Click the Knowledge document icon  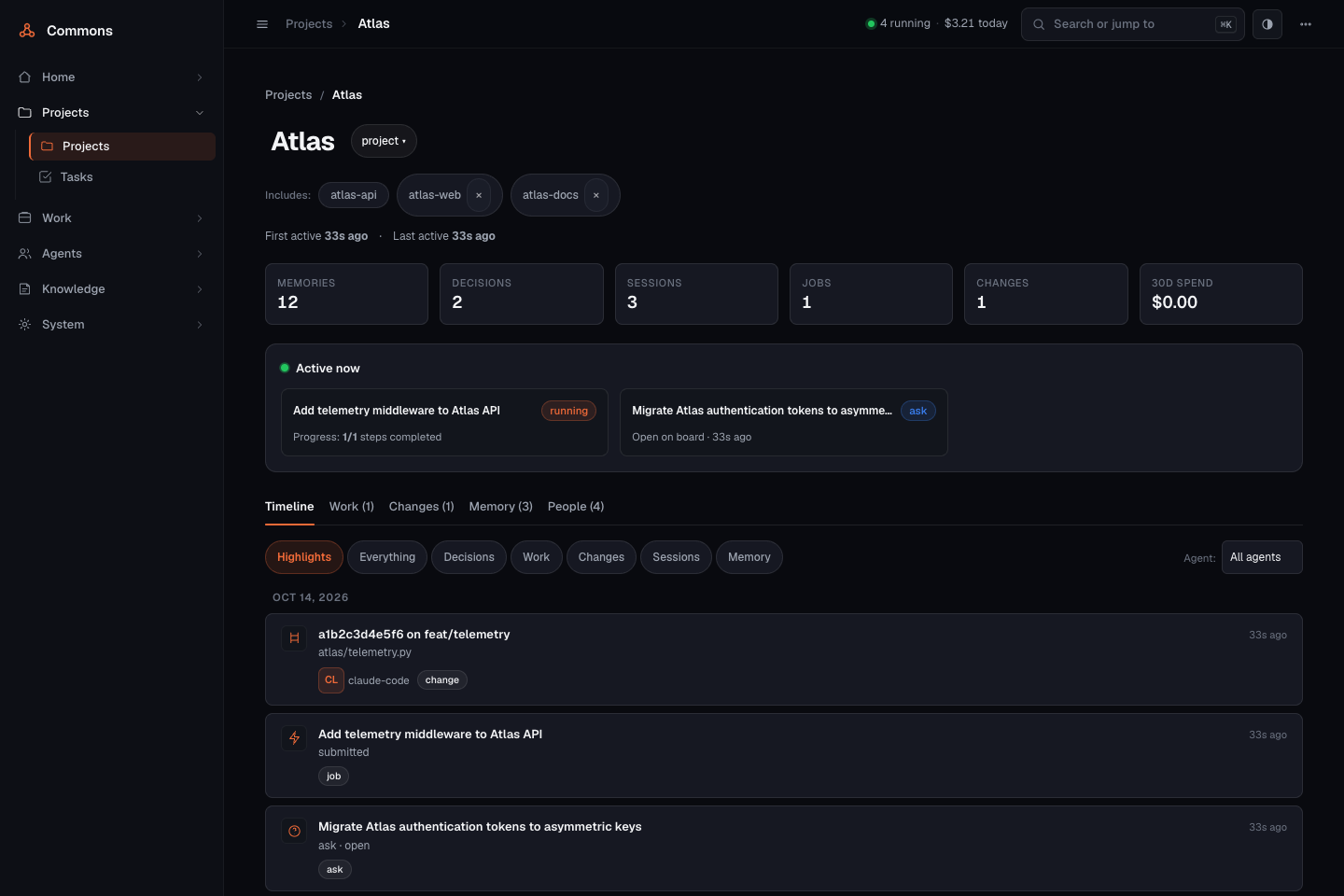tap(25, 289)
